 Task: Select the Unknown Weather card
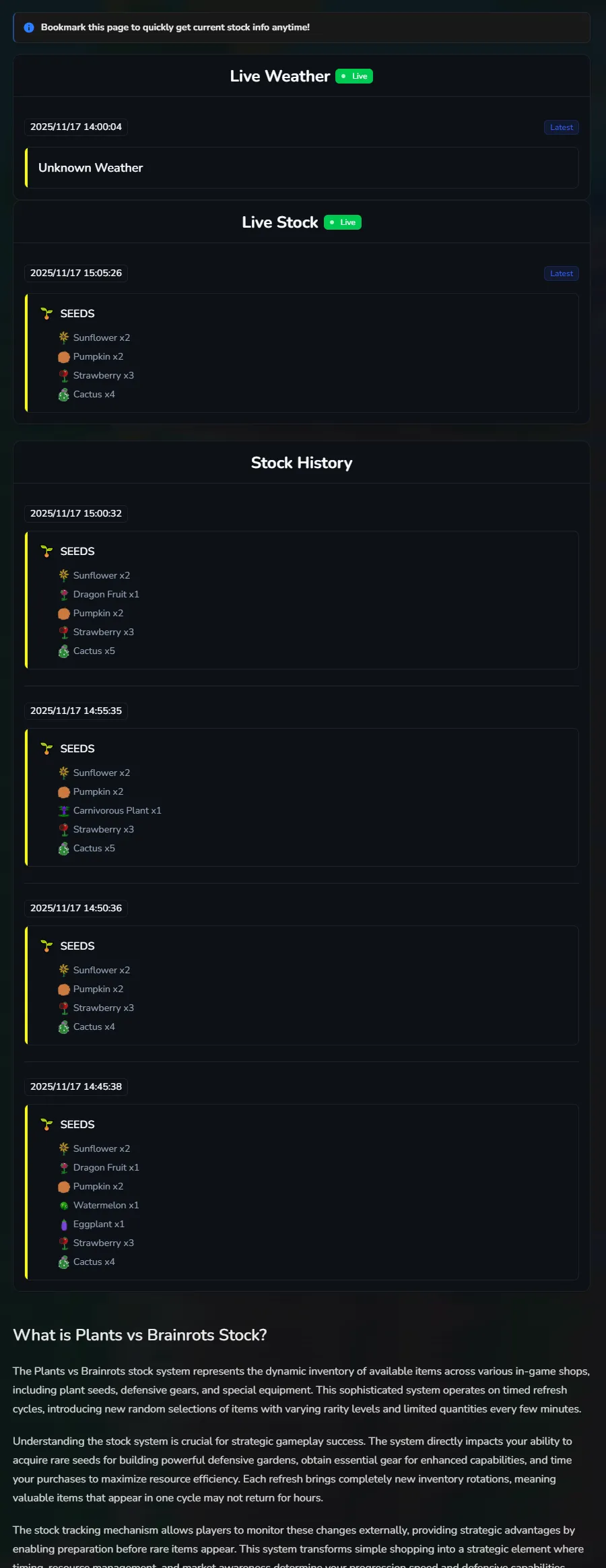click(x=302, y=168)
